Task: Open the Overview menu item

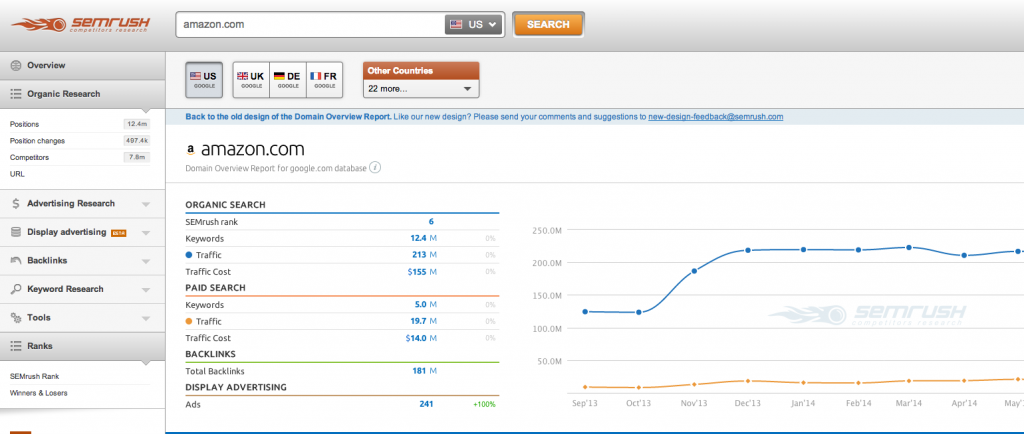Action: click(82, 65)
